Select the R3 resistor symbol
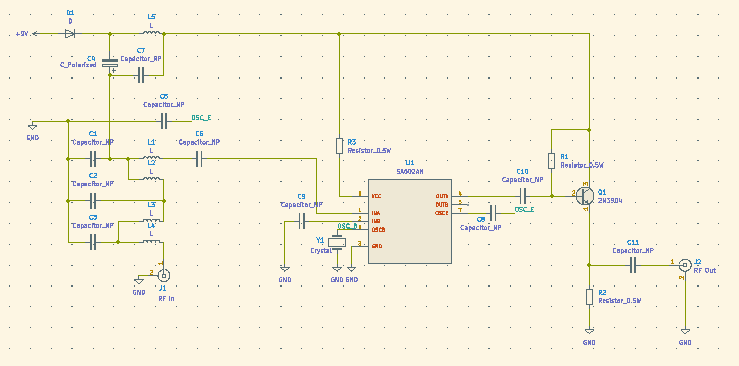739x366 pixels. 339,146
